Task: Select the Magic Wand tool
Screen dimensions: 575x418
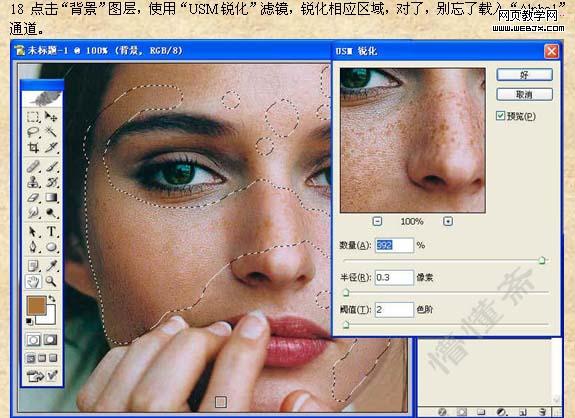Action: [51, 131]
